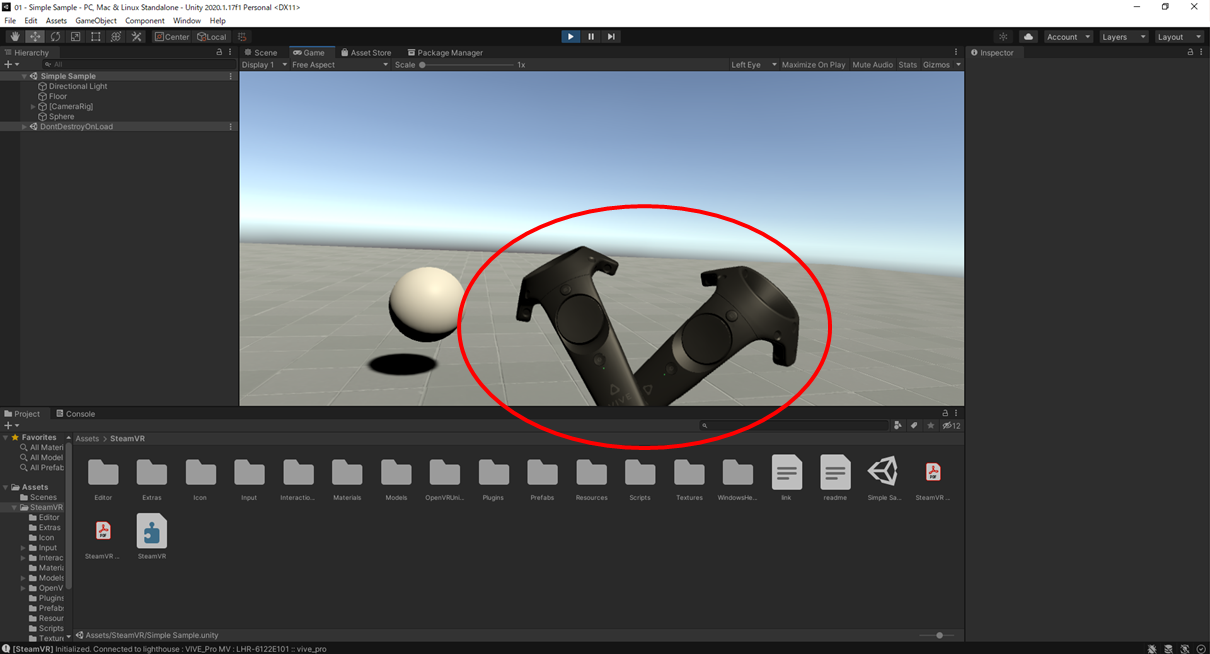The width and height of the screenshot is (1210, 654).
Task: Enable Mute Audio in Game view
Action: tap(871, 64)
